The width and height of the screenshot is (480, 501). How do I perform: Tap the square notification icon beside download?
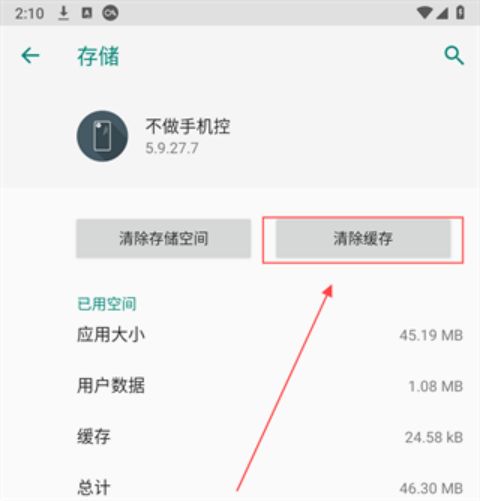tap(87, 13)
